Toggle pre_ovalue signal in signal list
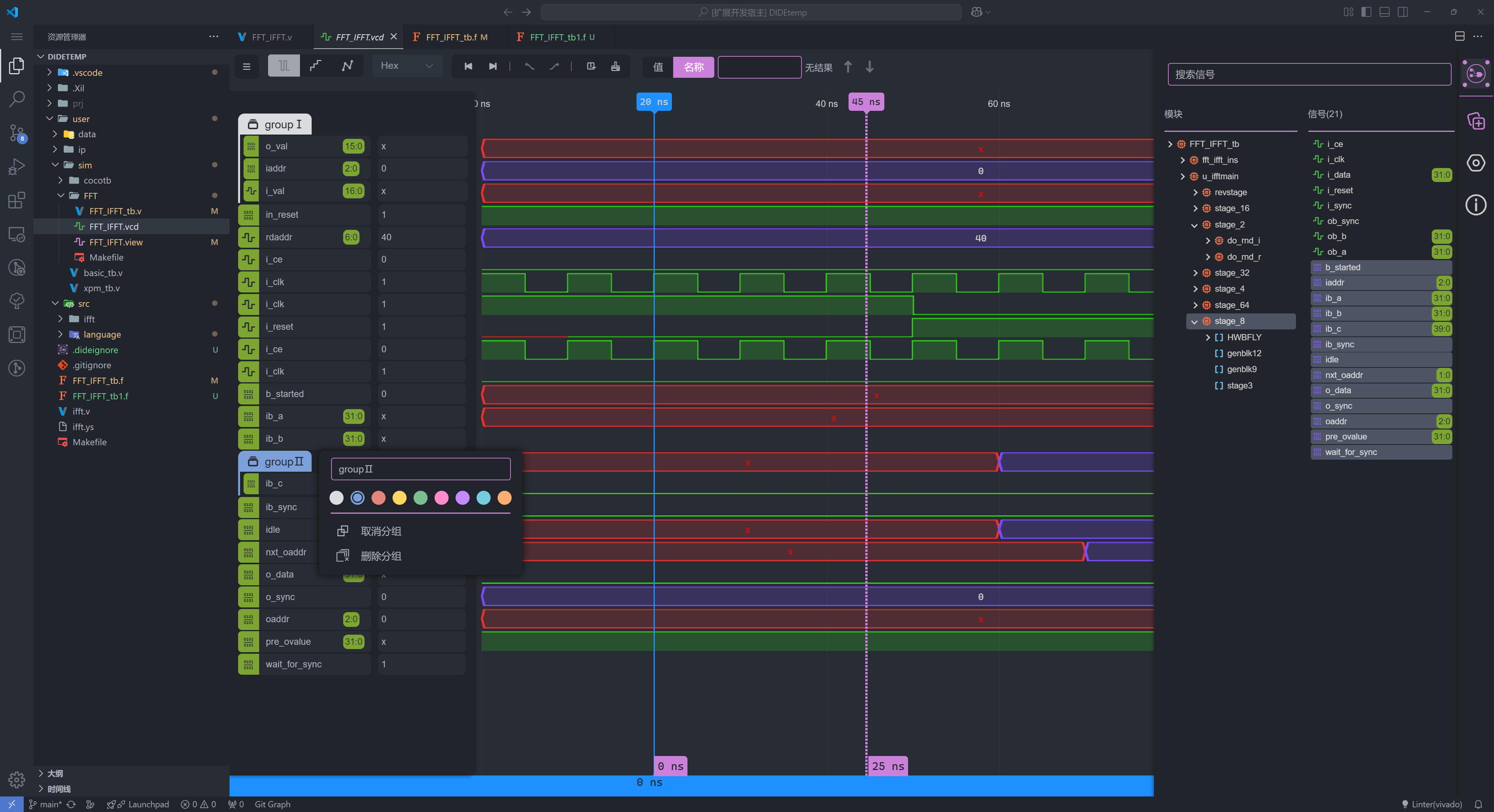The width and height of the screenshot is (1494, 812). [1381, 436]
